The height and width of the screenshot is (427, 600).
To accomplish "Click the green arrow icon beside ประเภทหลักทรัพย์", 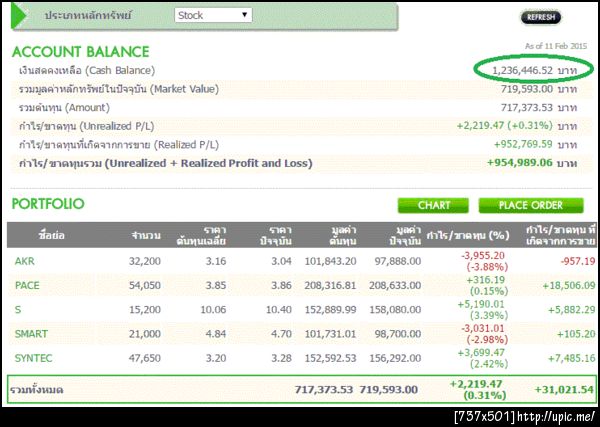I will pos(18,16).
